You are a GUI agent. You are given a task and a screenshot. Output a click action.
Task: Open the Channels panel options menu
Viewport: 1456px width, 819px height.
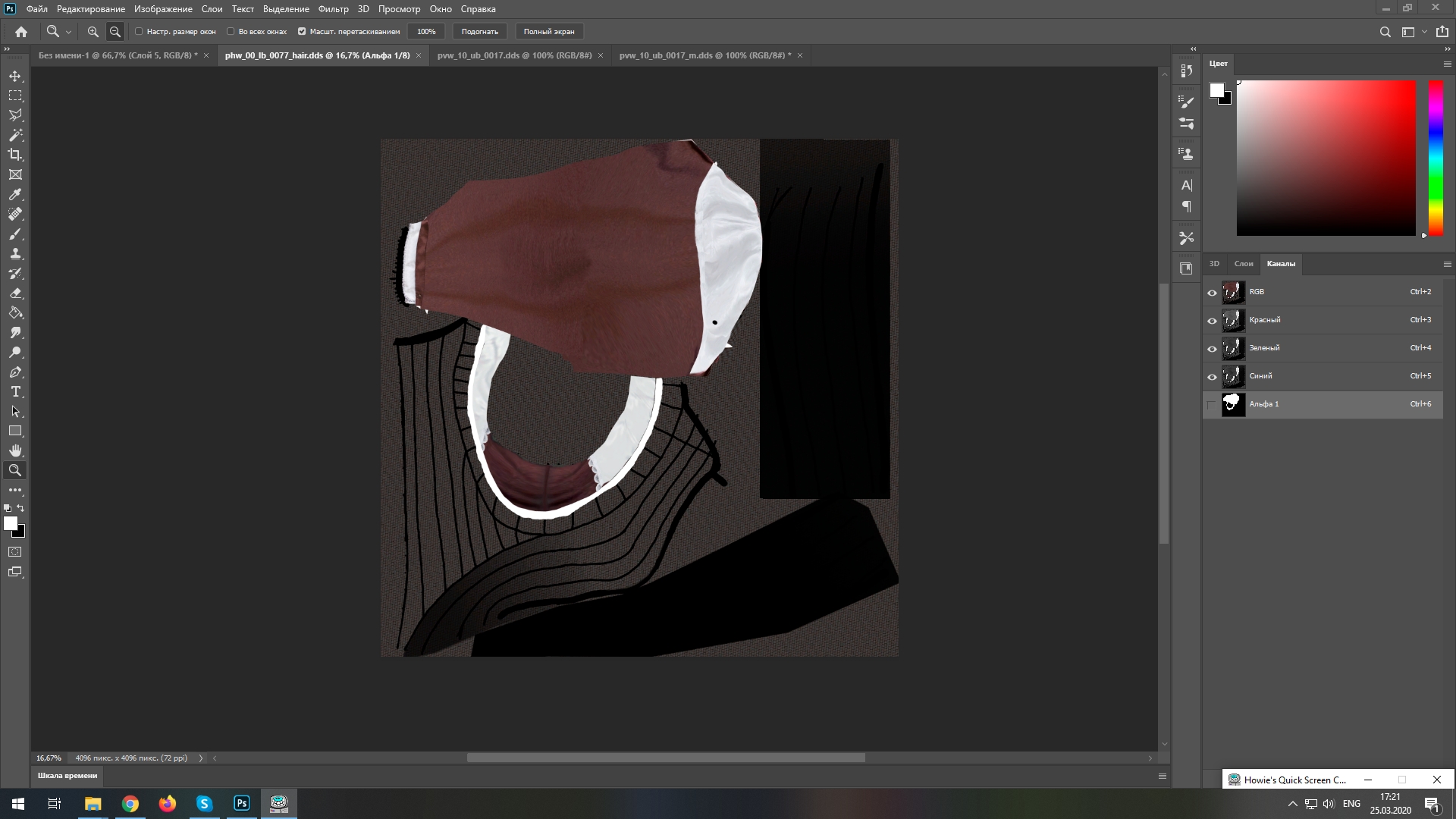pos(1447,264)
